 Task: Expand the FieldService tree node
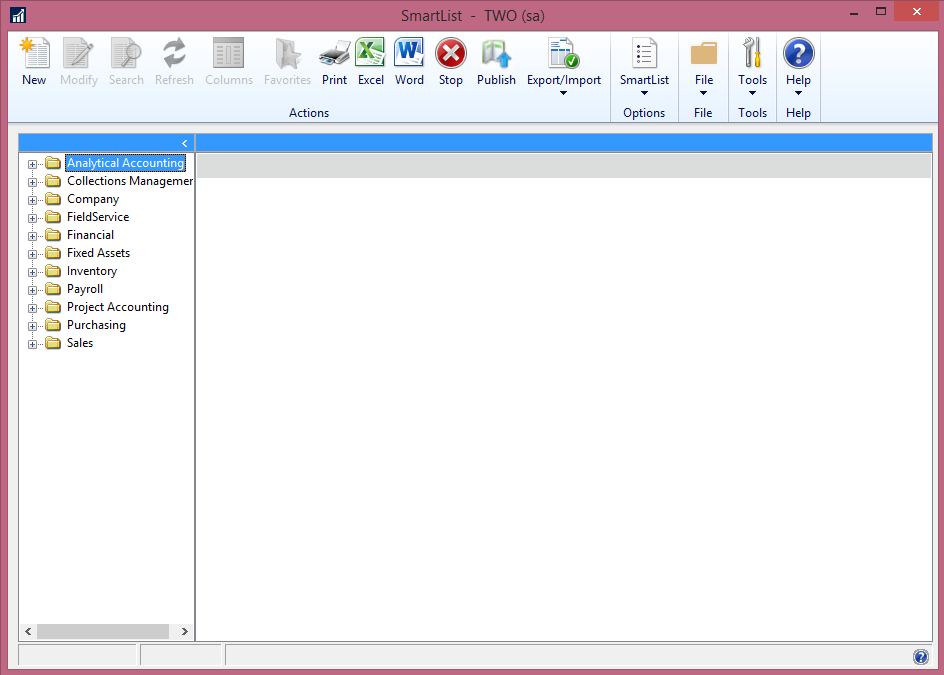point(33,218)
